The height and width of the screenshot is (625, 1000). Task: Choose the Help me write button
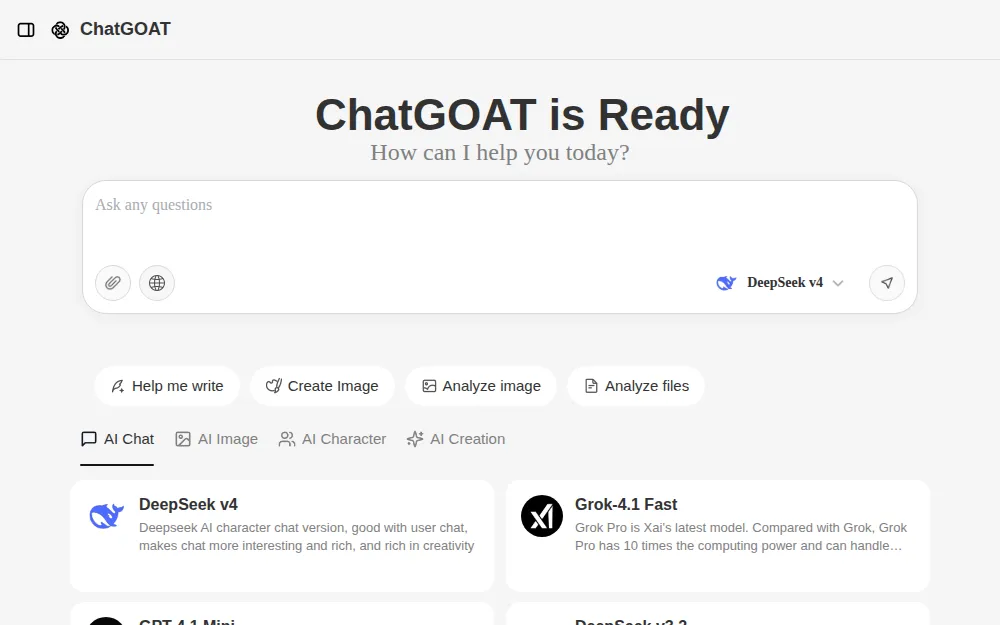167,386
